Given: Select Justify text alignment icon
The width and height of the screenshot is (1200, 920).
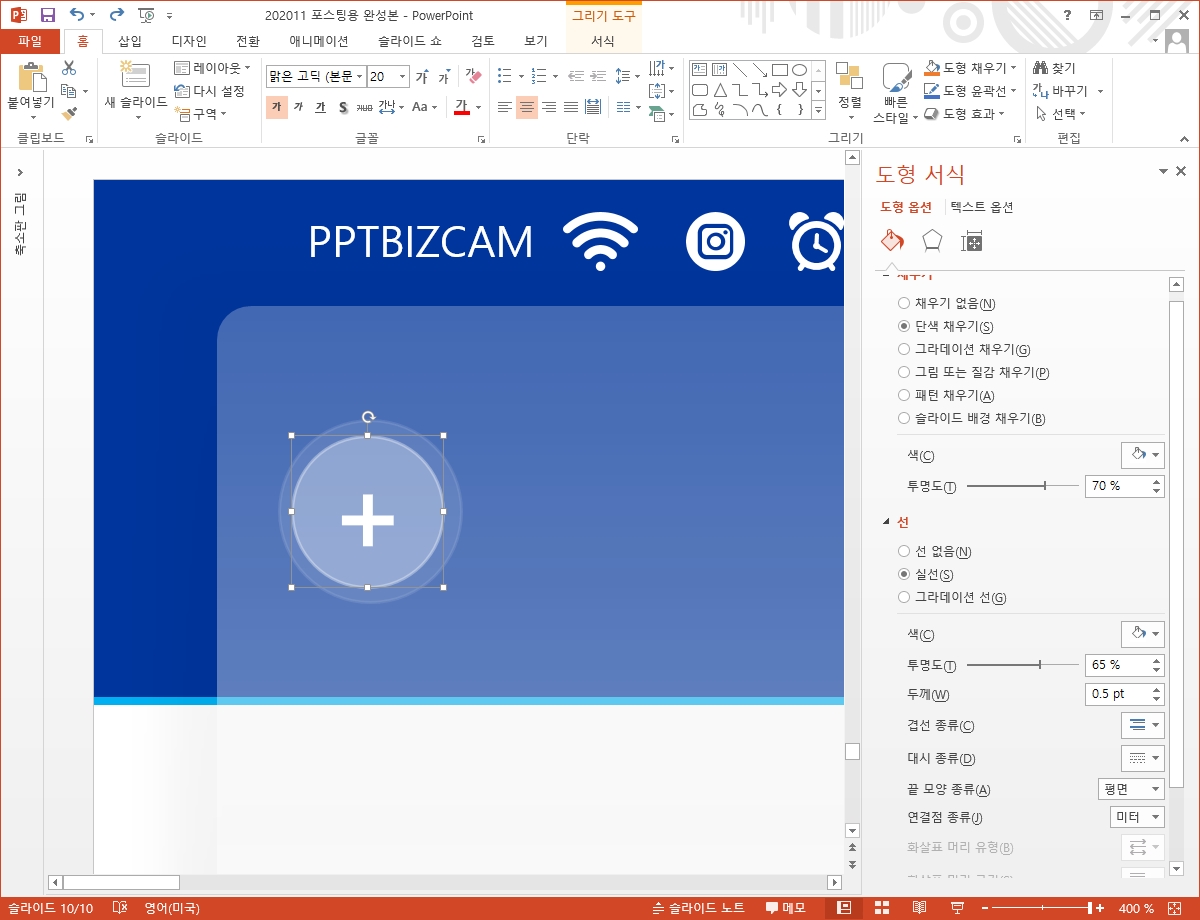Looking at the screenshot, I should (x=571, y=107).
